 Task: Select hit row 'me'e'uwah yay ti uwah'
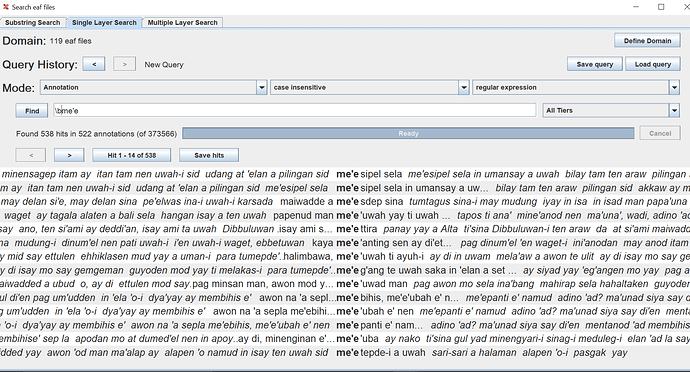(345, 215)
